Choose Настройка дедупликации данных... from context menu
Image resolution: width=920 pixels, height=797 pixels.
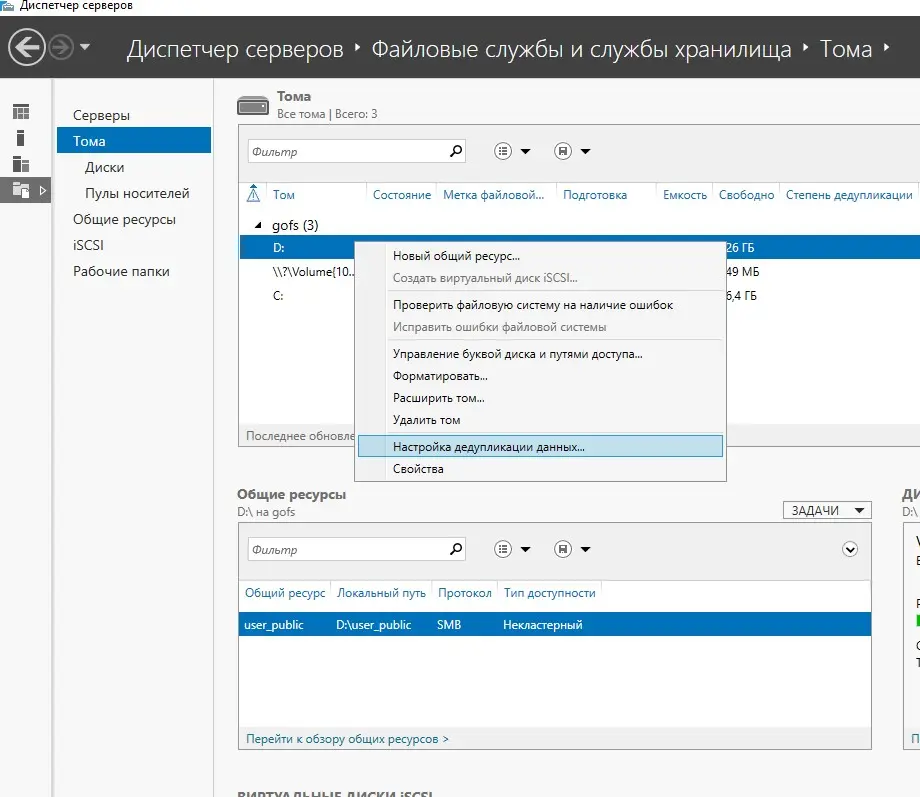click(x=489, y=447)
